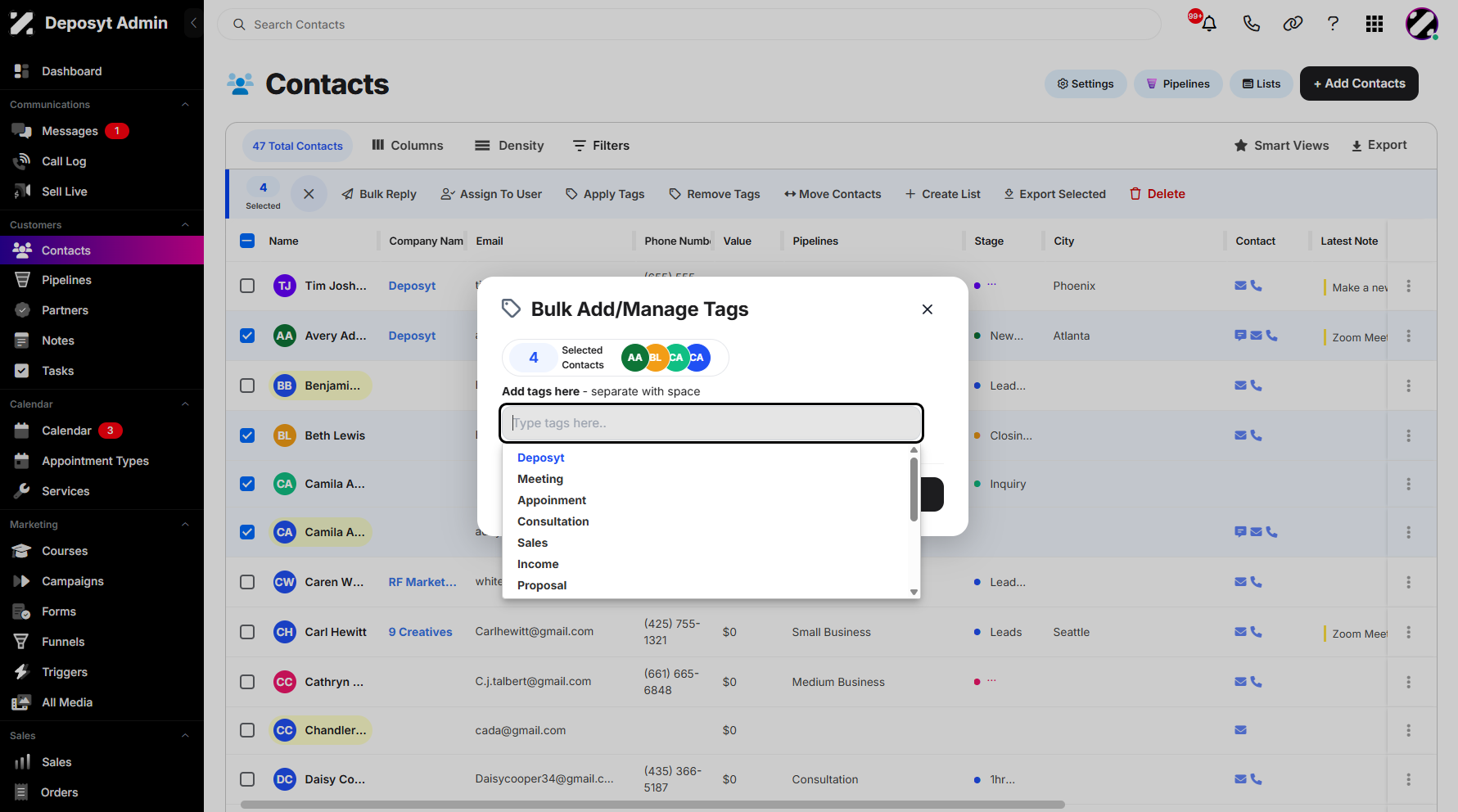
Task: Open the help question mark icon
Action: 1333,24
